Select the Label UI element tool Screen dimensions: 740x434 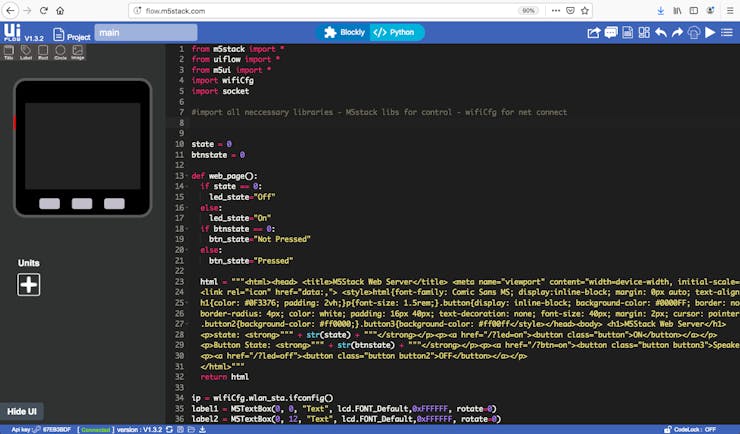pos(26,52)
